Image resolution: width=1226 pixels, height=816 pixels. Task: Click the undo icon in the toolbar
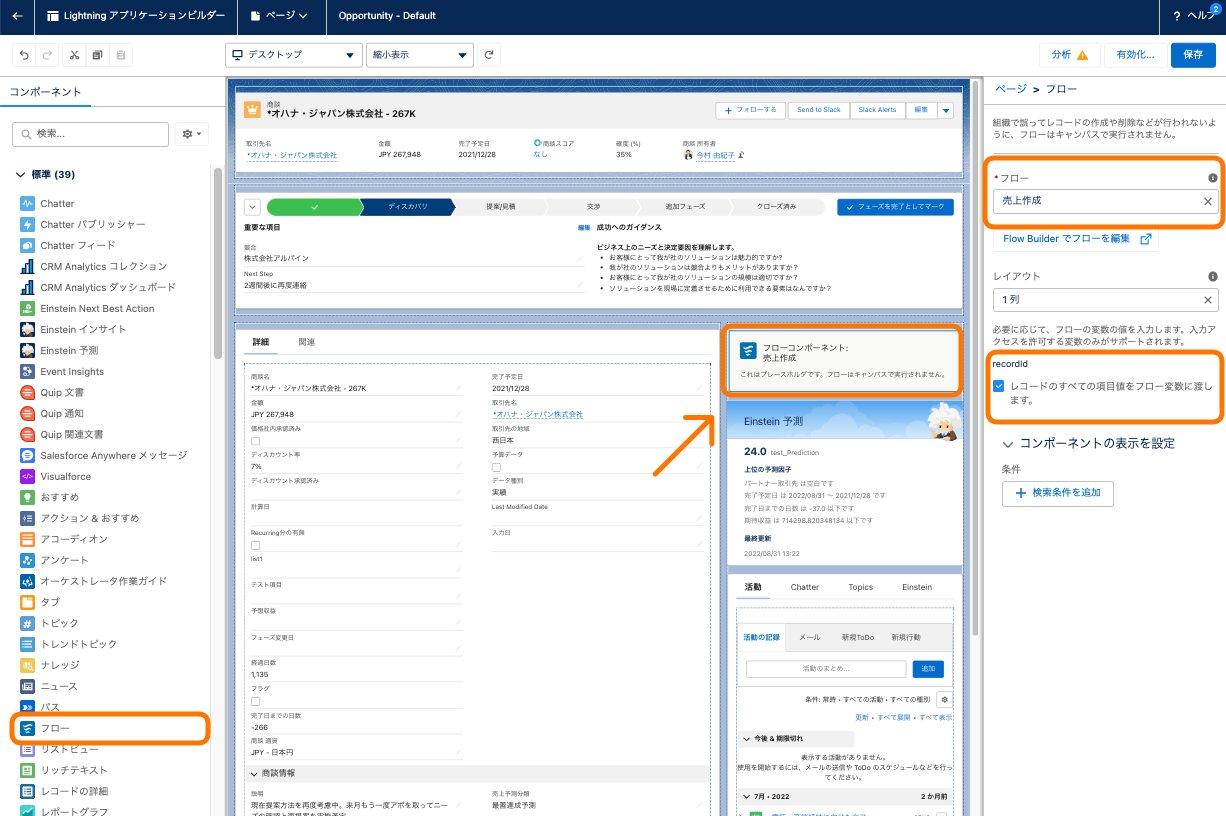pyautogui.click(x=24, y=55)
